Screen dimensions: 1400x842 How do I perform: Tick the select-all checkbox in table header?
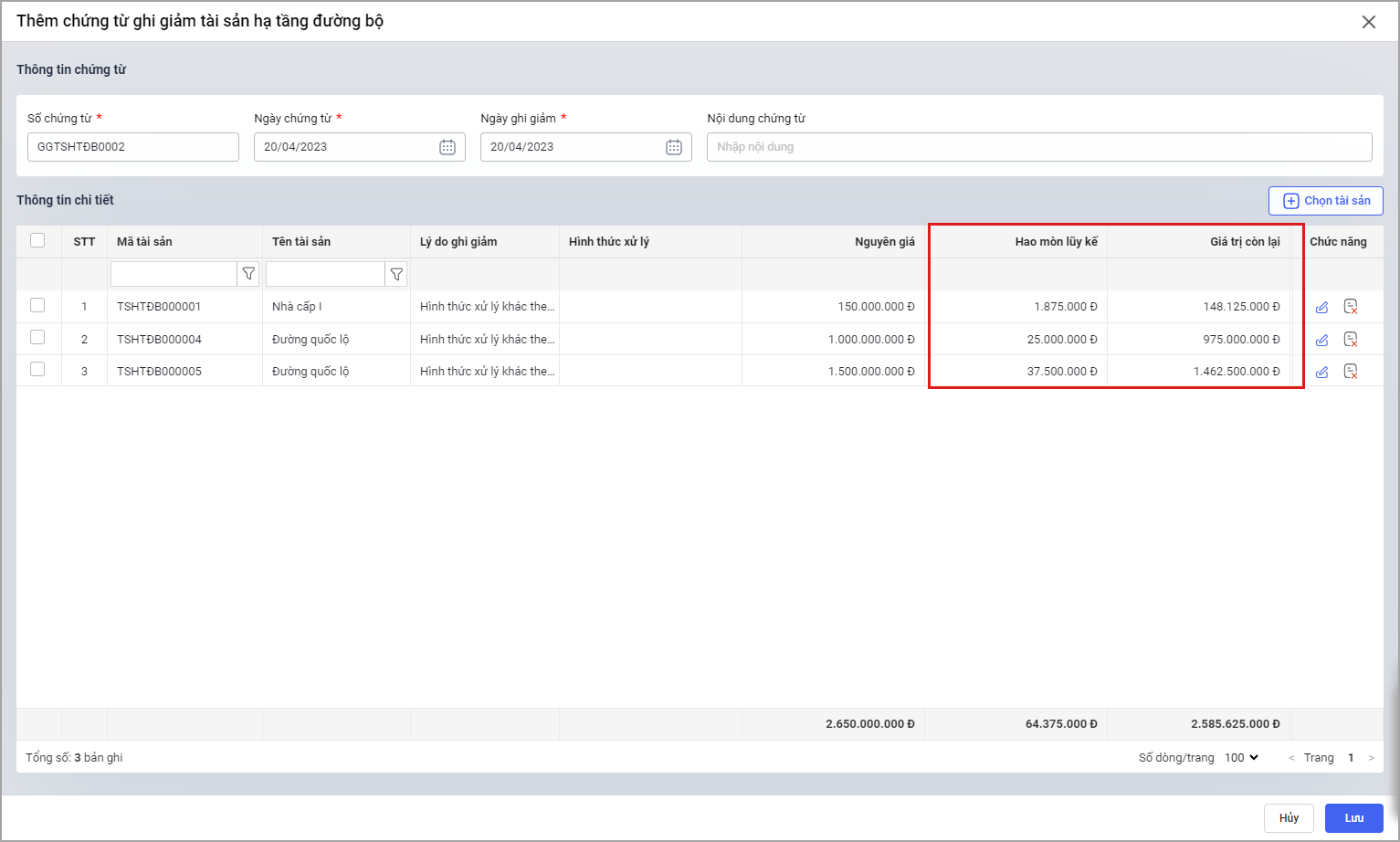[x=37, y=240]
